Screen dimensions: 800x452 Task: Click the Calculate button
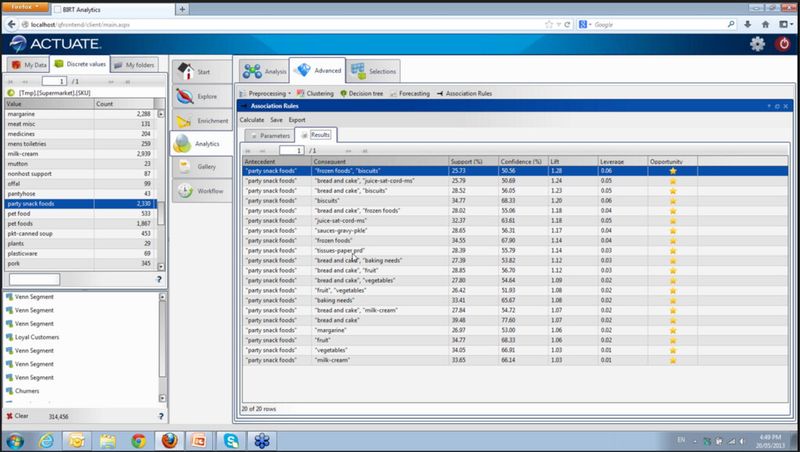click(x=252, y=120)
